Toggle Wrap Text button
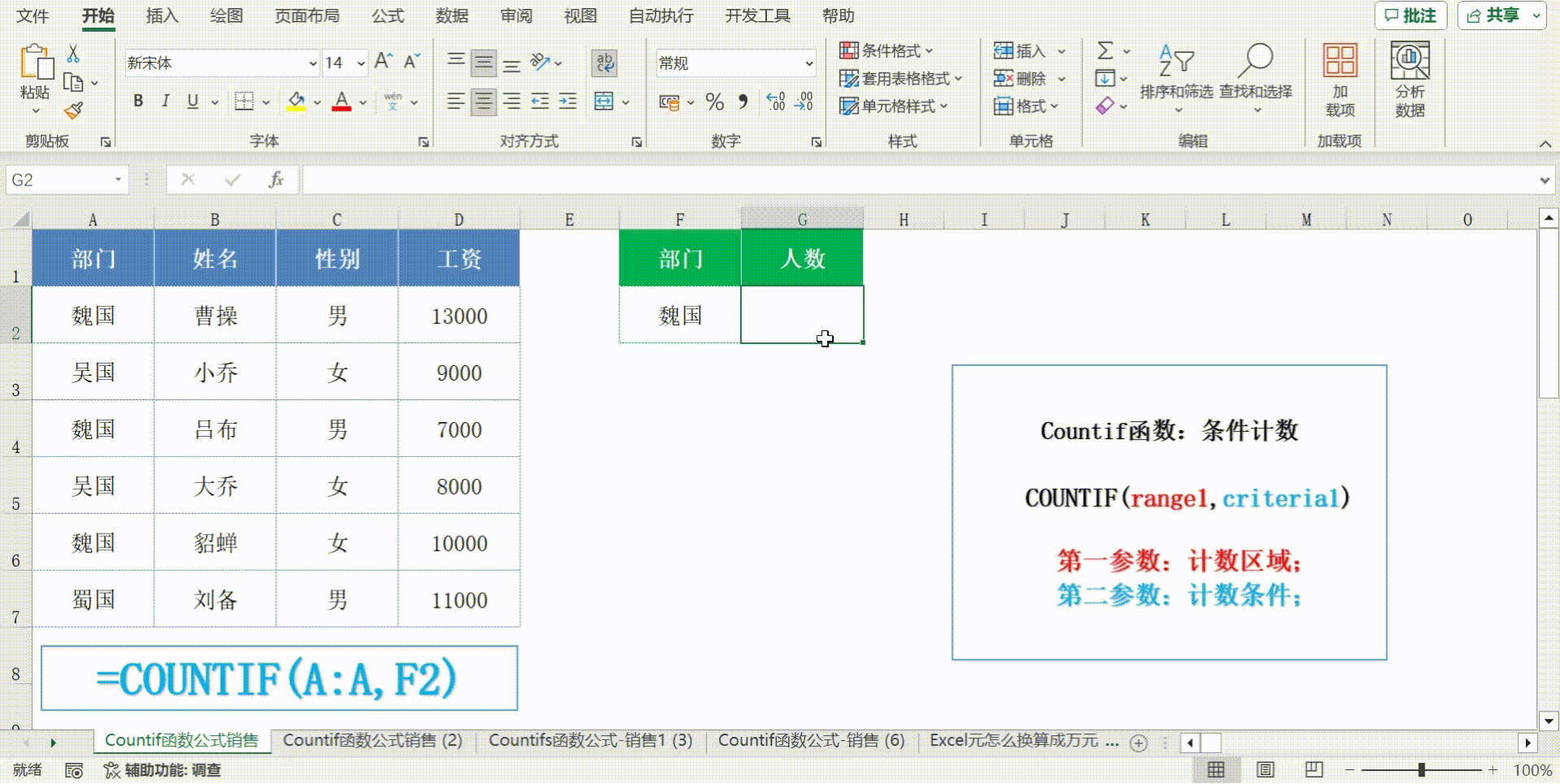Screen dimensions: 1560x784 [604, 63]
